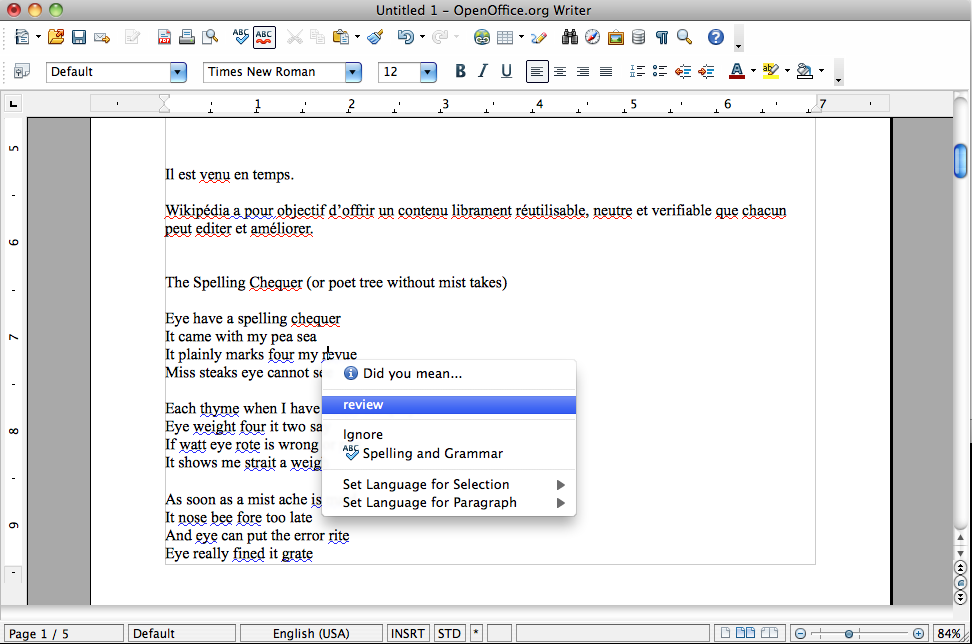Open the Navigator compass icon
The width and height of the screenshot is (972, 644).
pos(593,38)
